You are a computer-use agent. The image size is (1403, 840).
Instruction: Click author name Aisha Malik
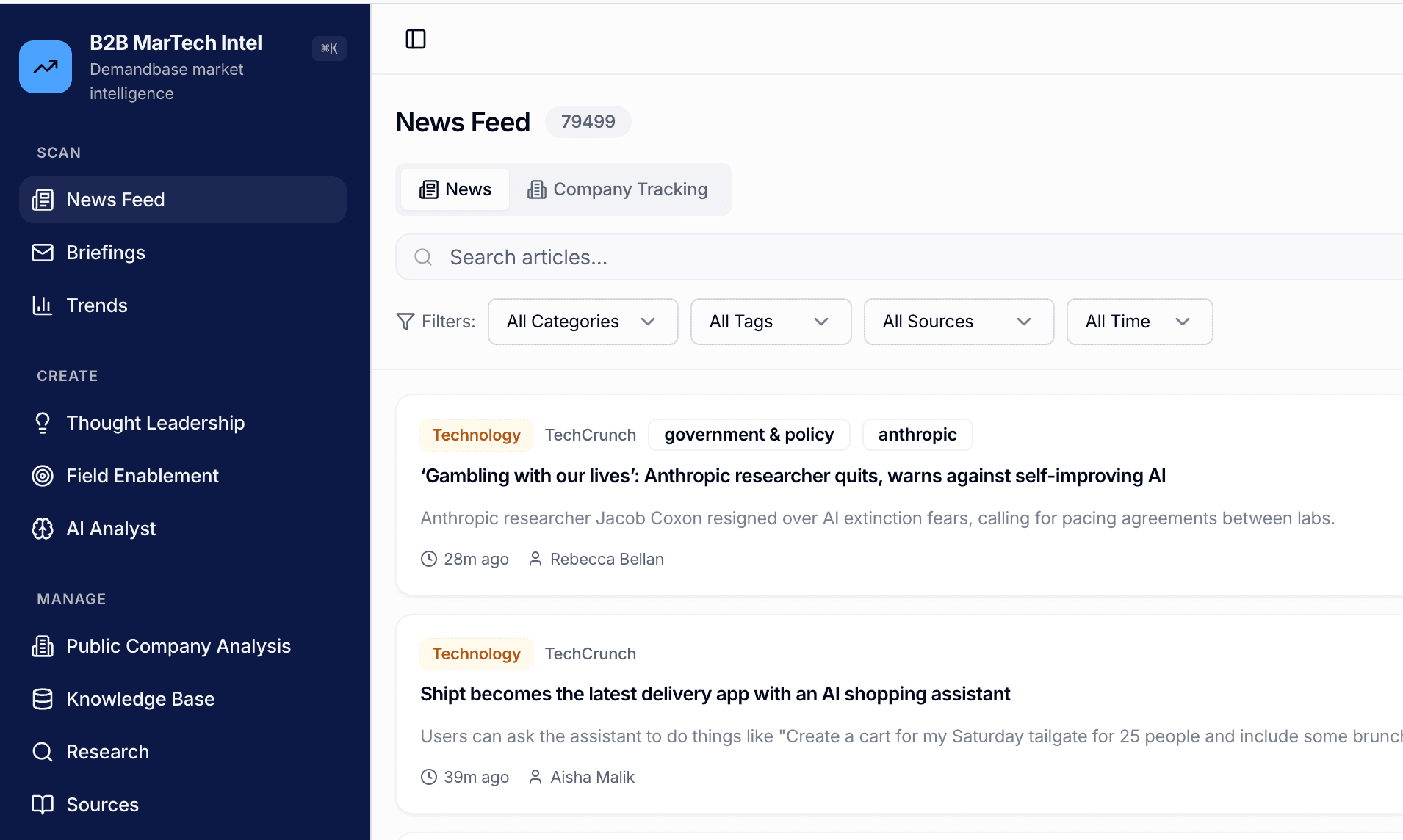pyautogui.click(x=592, y=777)
